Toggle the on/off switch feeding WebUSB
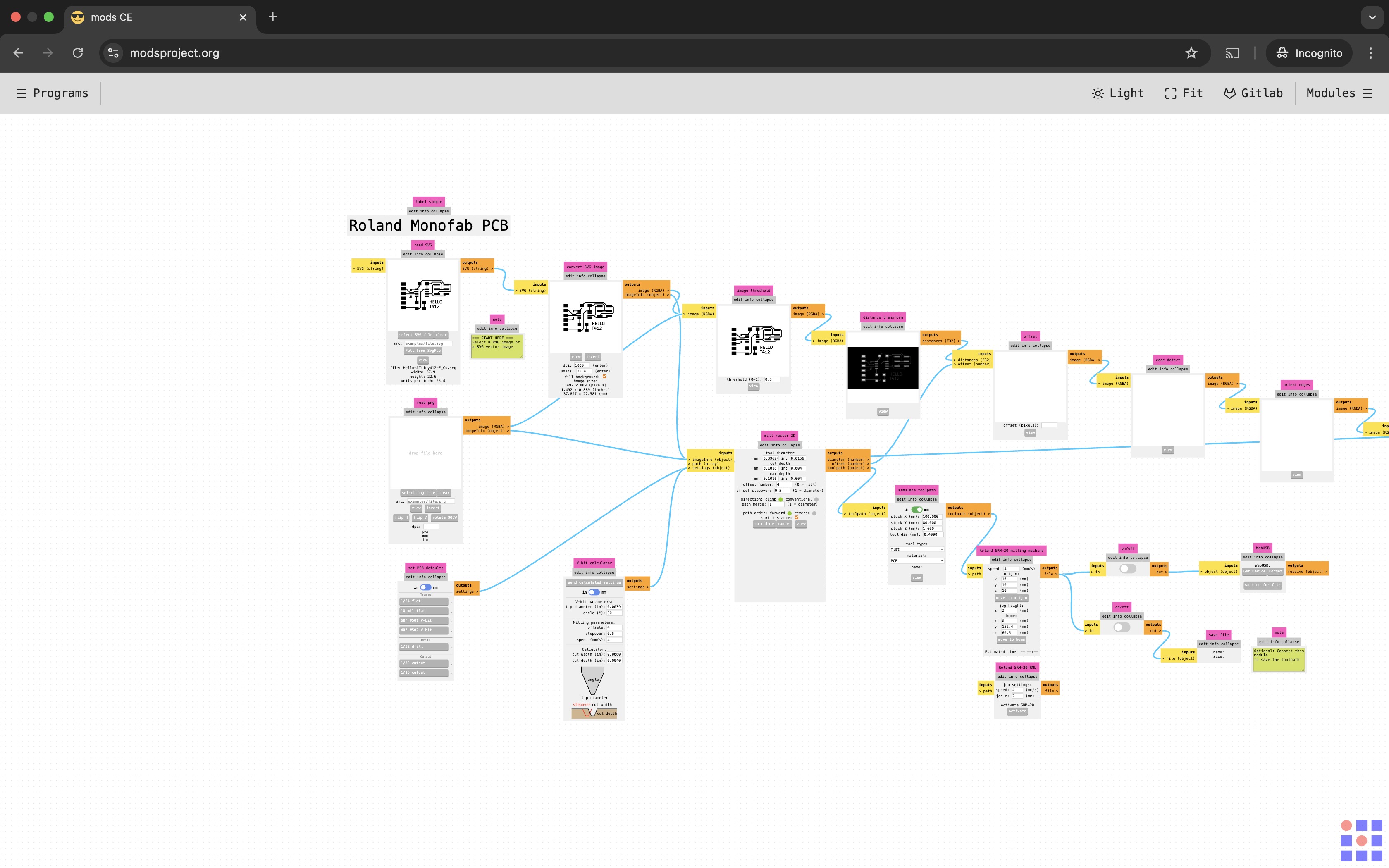 click(x=1127, y=568)
